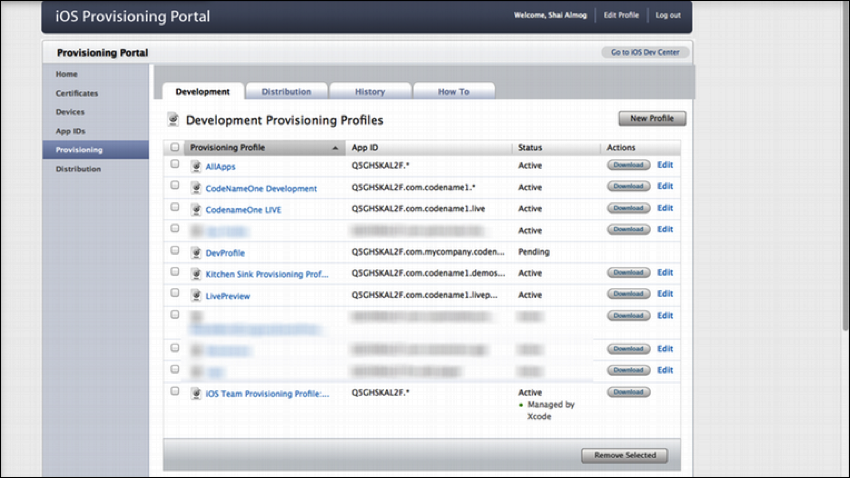Check the LivePreview row checkbox
The image size is (850, 479).
175,293
